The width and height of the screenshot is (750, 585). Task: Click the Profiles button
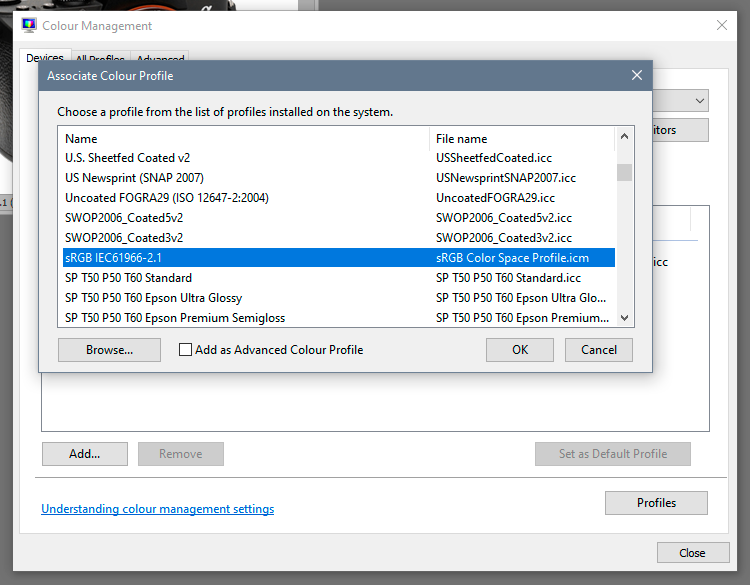point(656,503)
